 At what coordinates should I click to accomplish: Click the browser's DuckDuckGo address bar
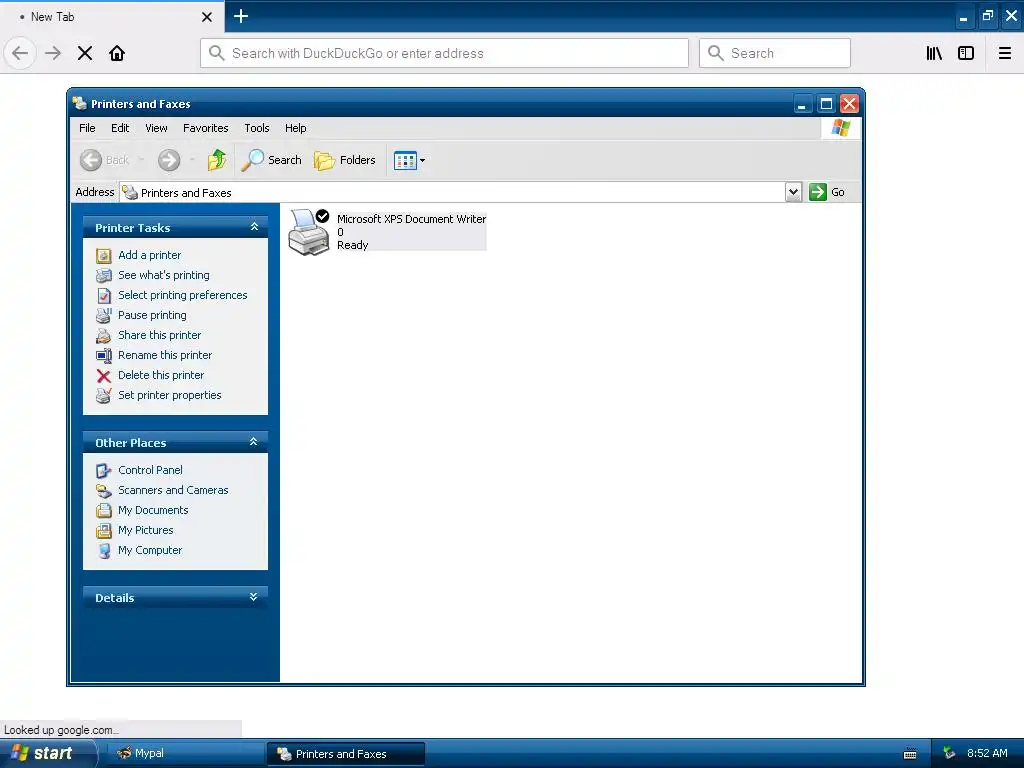coord(444,54)
